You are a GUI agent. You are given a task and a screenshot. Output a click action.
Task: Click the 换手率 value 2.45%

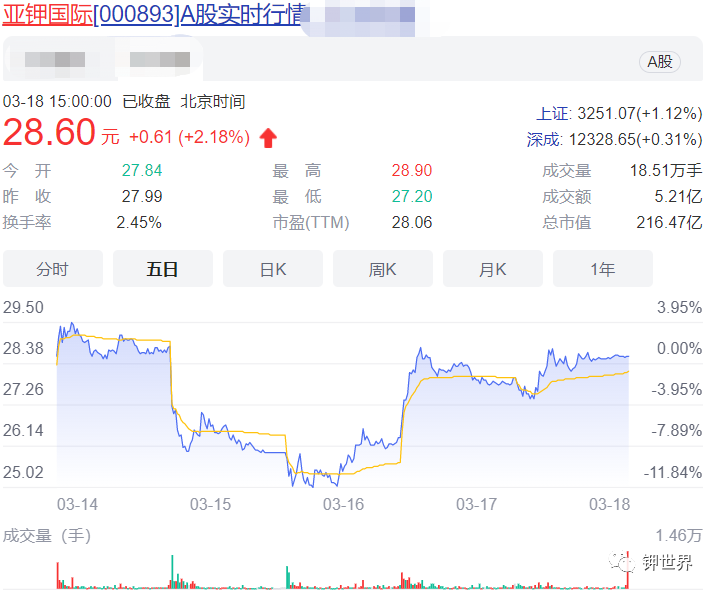pos(139,223)
